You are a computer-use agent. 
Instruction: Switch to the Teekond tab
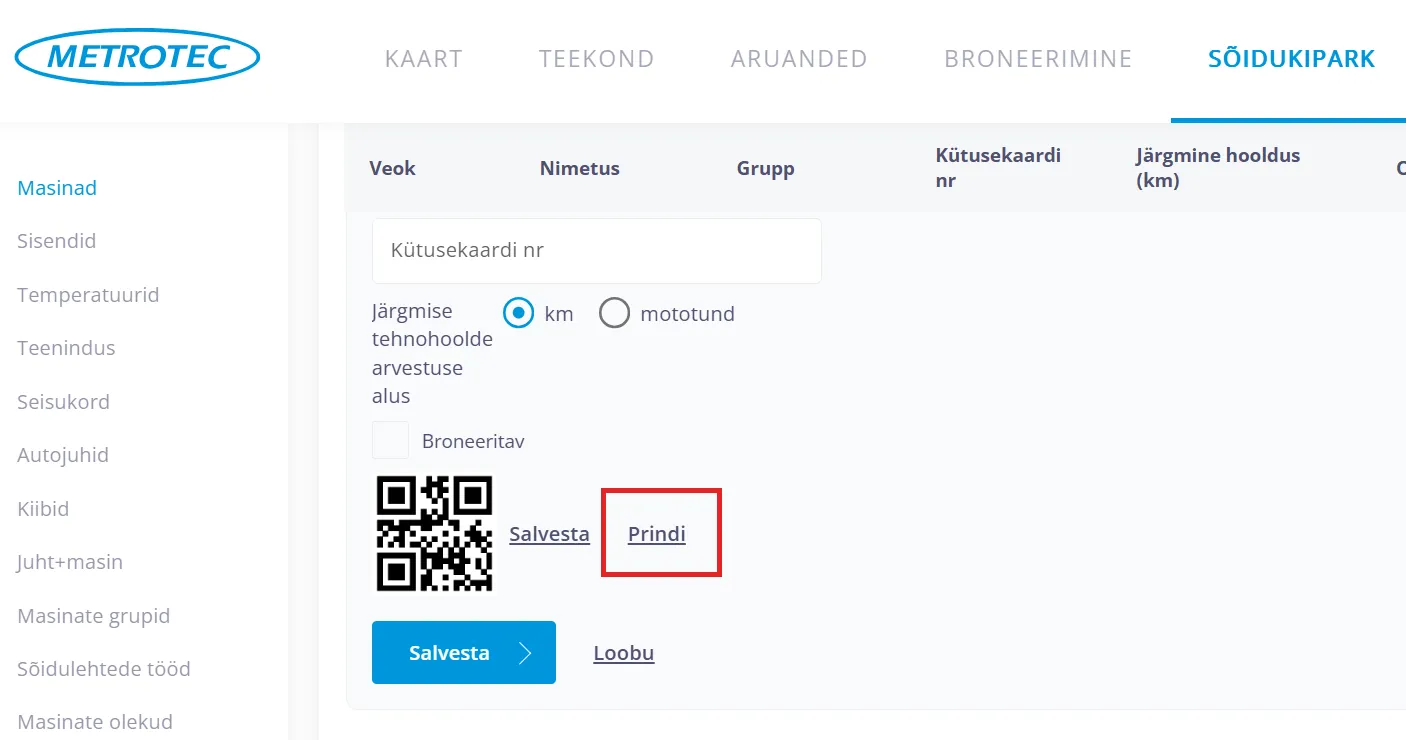pyautogui.click(x=596, y=59)
